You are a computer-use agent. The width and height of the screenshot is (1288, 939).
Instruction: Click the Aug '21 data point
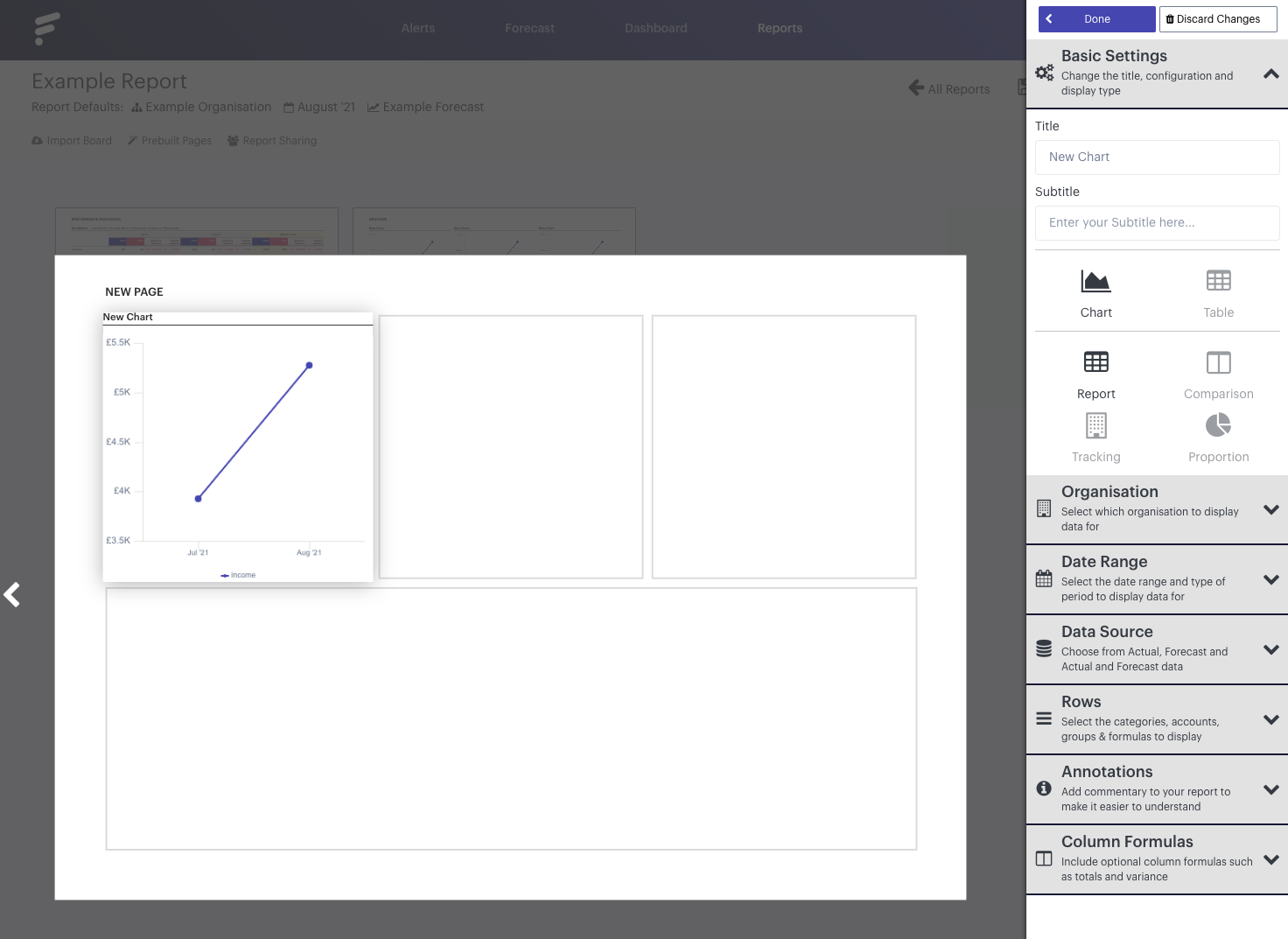309,365
